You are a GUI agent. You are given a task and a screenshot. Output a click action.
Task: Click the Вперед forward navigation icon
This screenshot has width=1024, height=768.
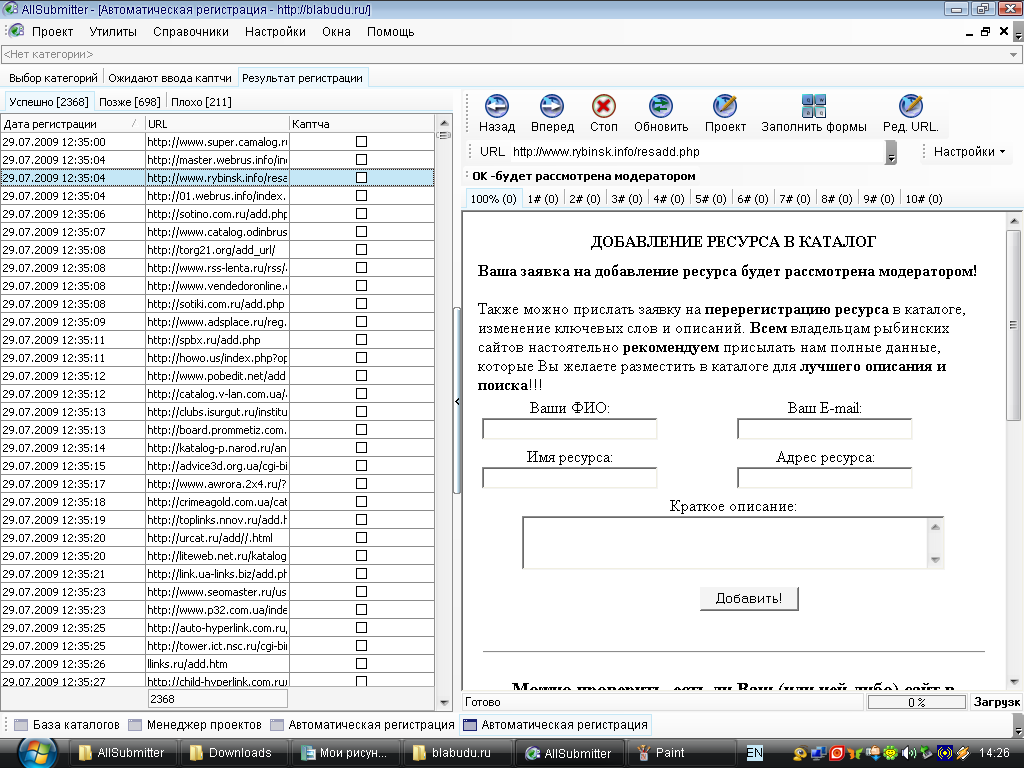tap(552, 106)
